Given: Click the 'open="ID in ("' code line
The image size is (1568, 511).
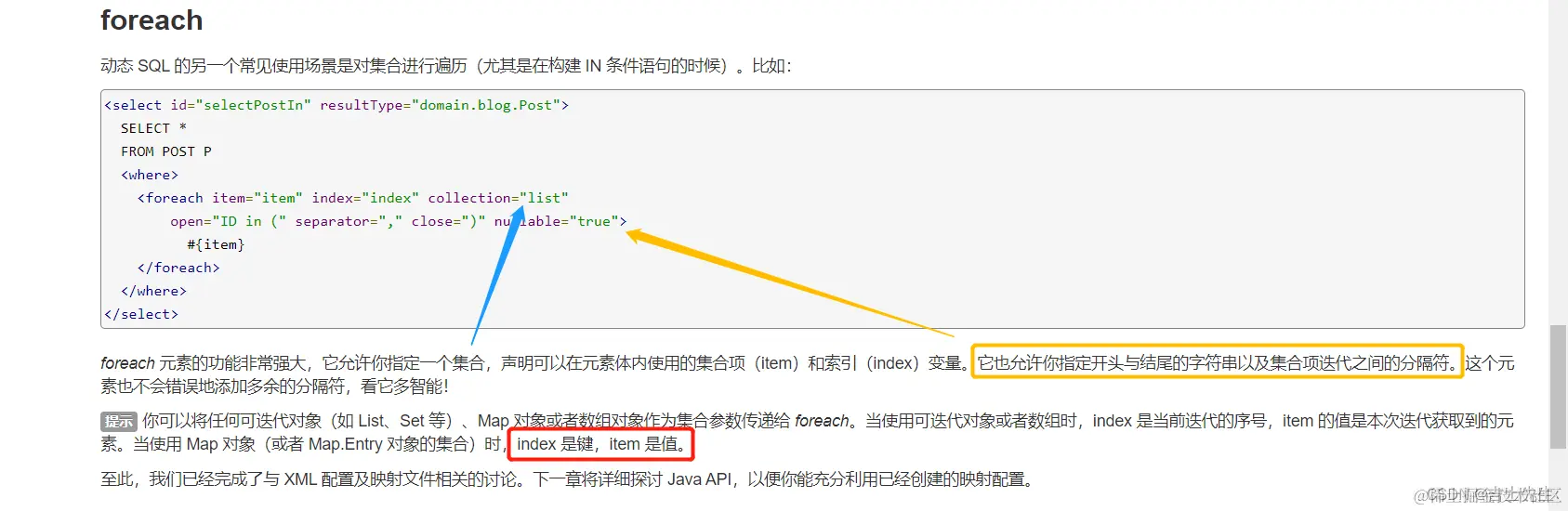Looking at the screenshot, I should click(399, 221).
